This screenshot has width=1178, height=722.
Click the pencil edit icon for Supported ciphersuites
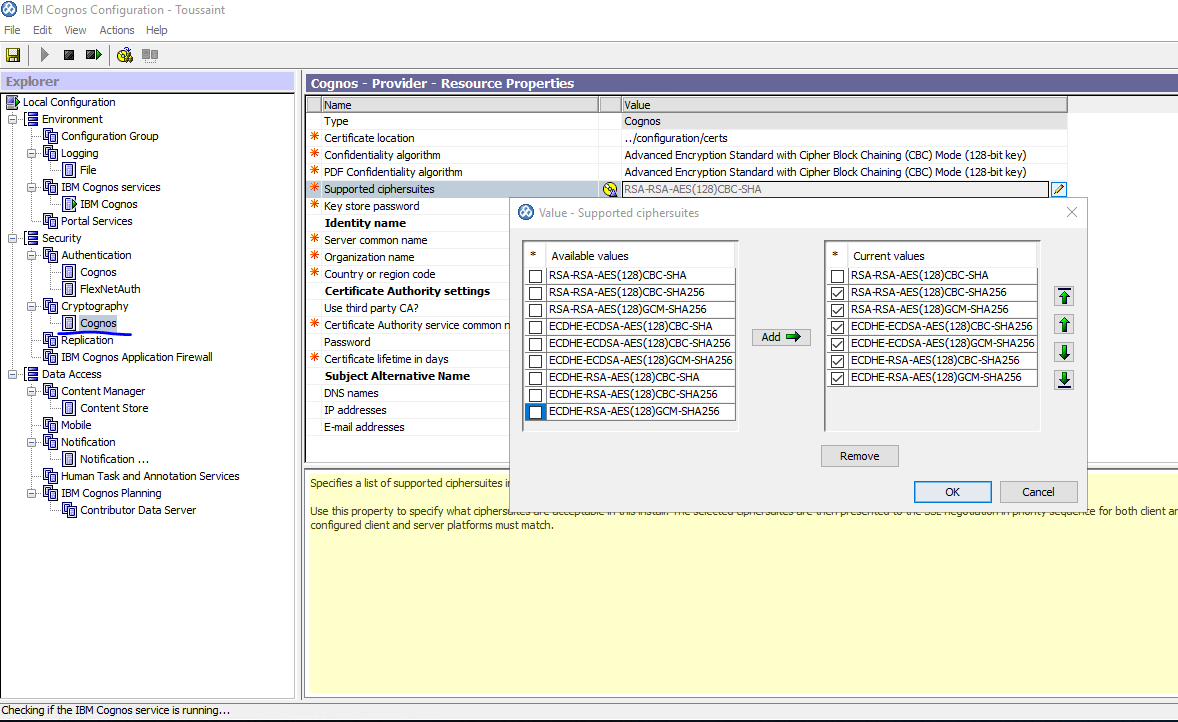click(x=1059, y=189)
